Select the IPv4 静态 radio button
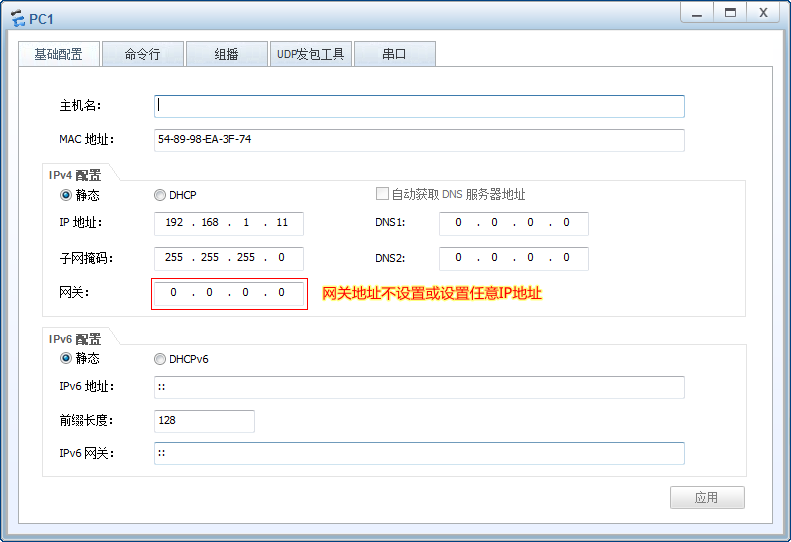This screenshot has height=542, width=791. [66, 195]
